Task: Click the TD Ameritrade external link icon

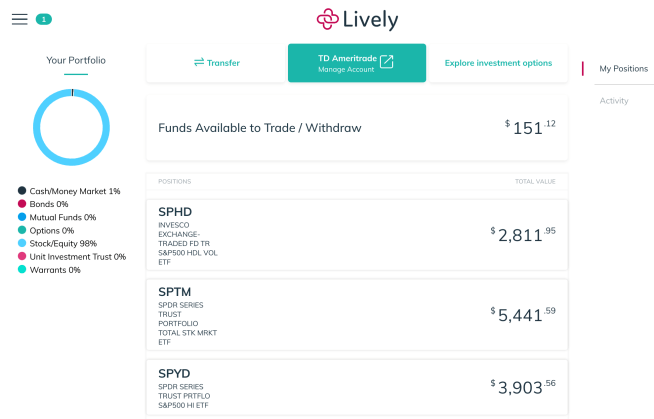Action: click(387, 61)
